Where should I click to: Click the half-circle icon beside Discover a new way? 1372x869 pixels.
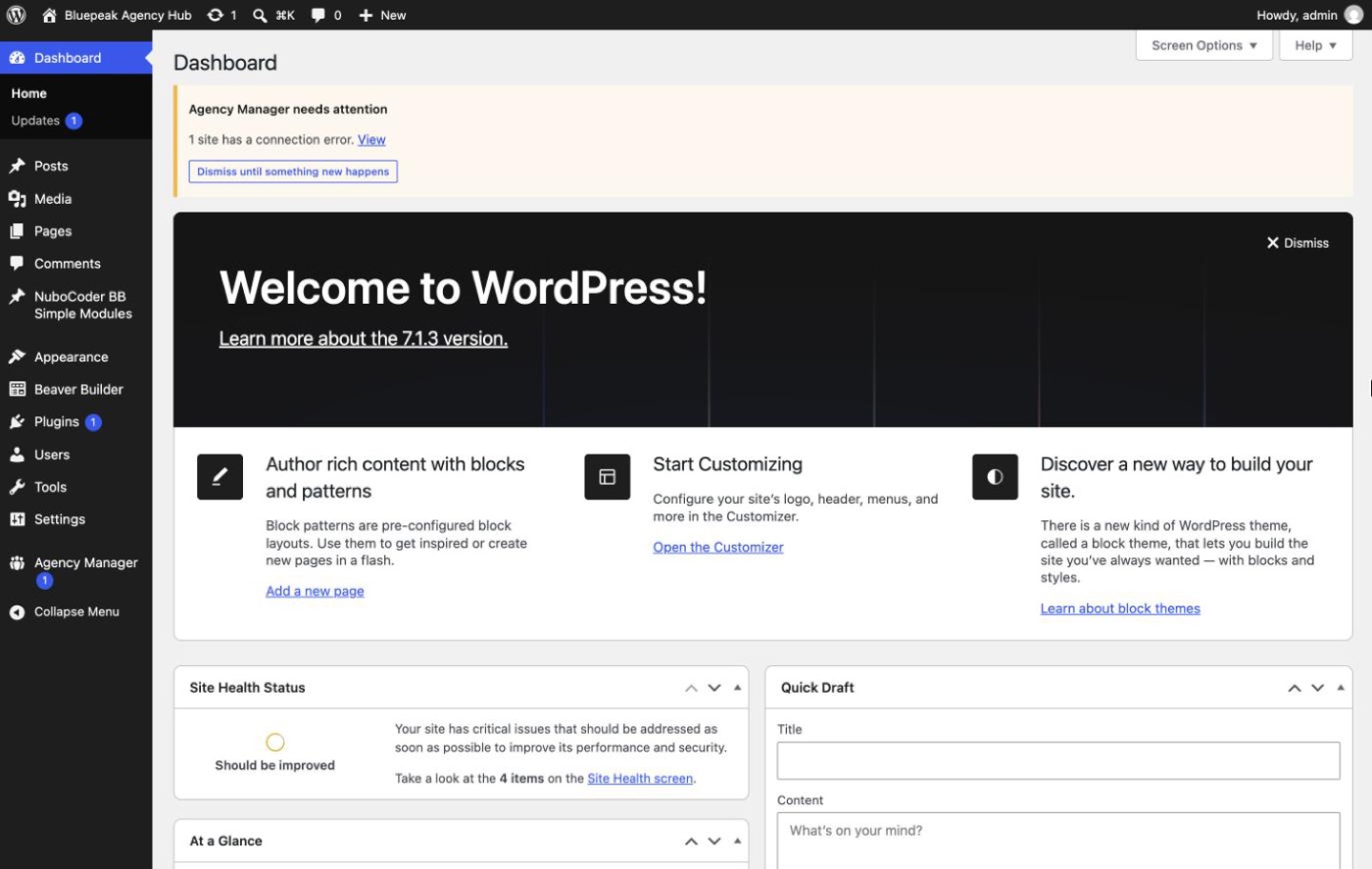(x=995, y=477)
